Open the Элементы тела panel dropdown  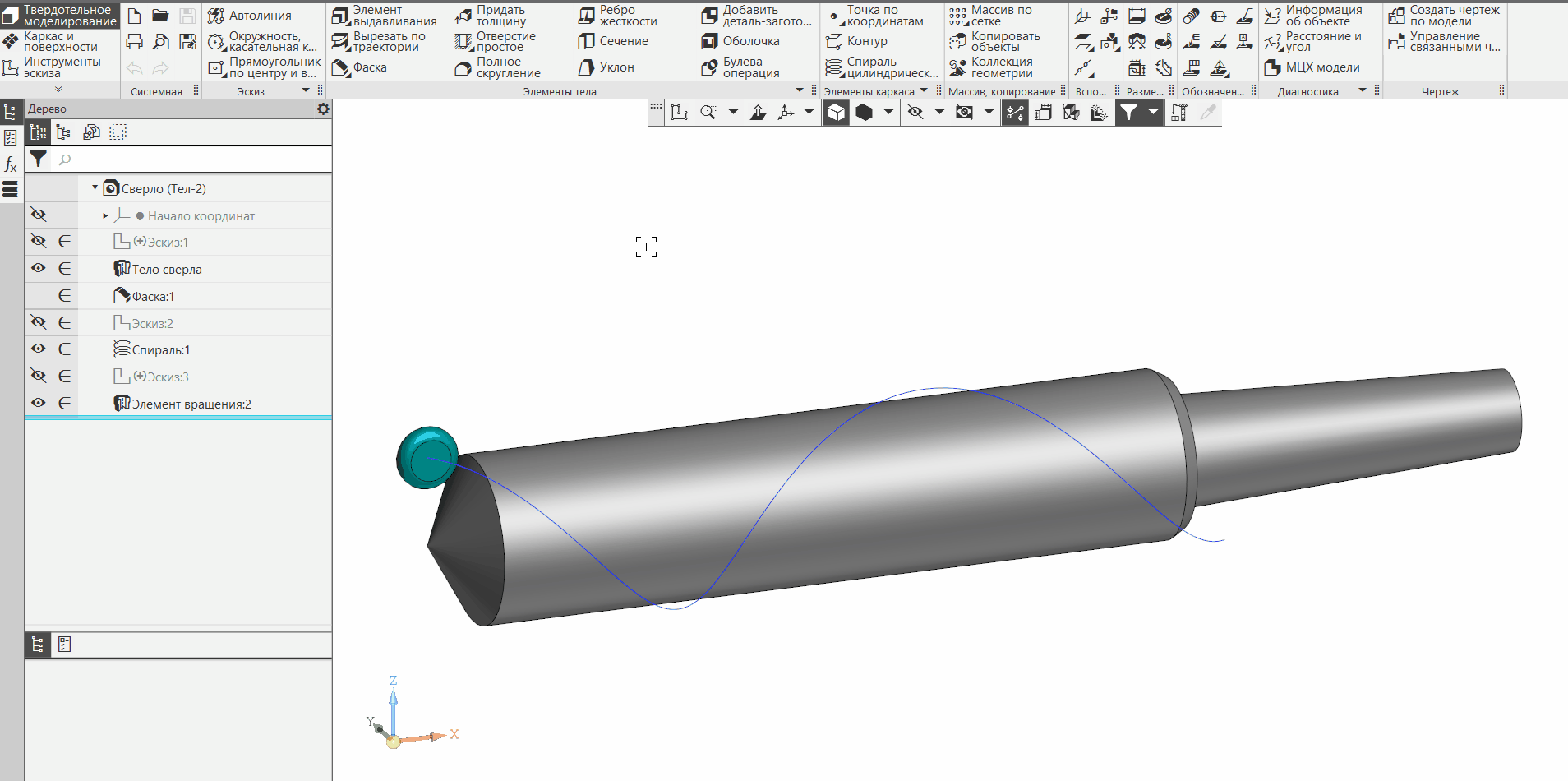pyautogui.click(x=800, y=90)
